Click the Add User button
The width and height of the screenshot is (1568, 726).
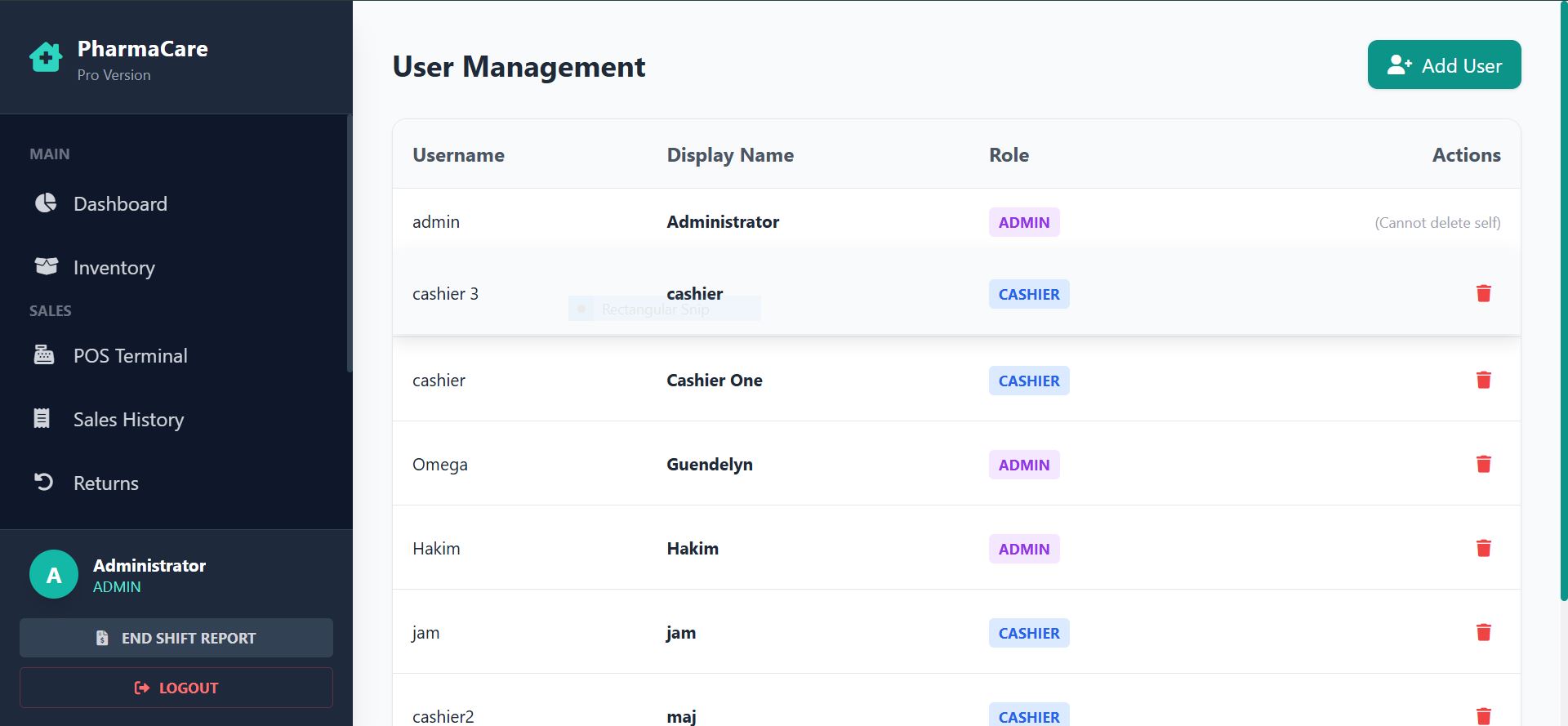(x=1444, y=65)
